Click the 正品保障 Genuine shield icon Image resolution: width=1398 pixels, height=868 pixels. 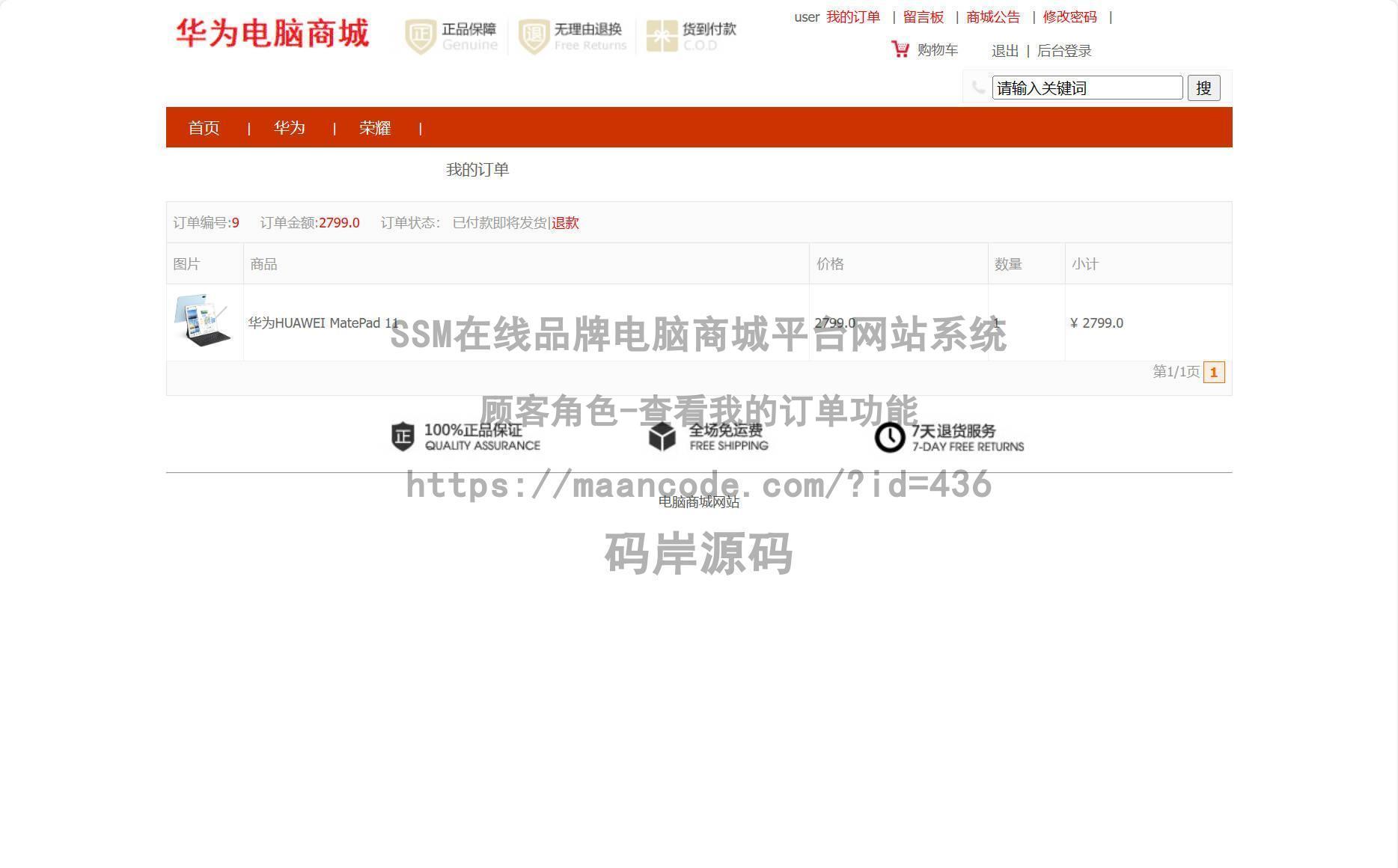pyautogui.click(x=420, y=37)
